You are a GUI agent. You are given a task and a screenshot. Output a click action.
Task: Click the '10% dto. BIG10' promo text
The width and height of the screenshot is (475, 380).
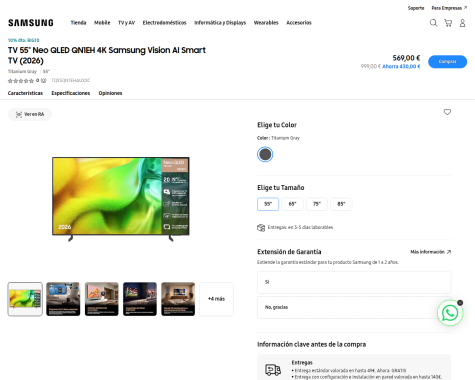pos(24,40)
